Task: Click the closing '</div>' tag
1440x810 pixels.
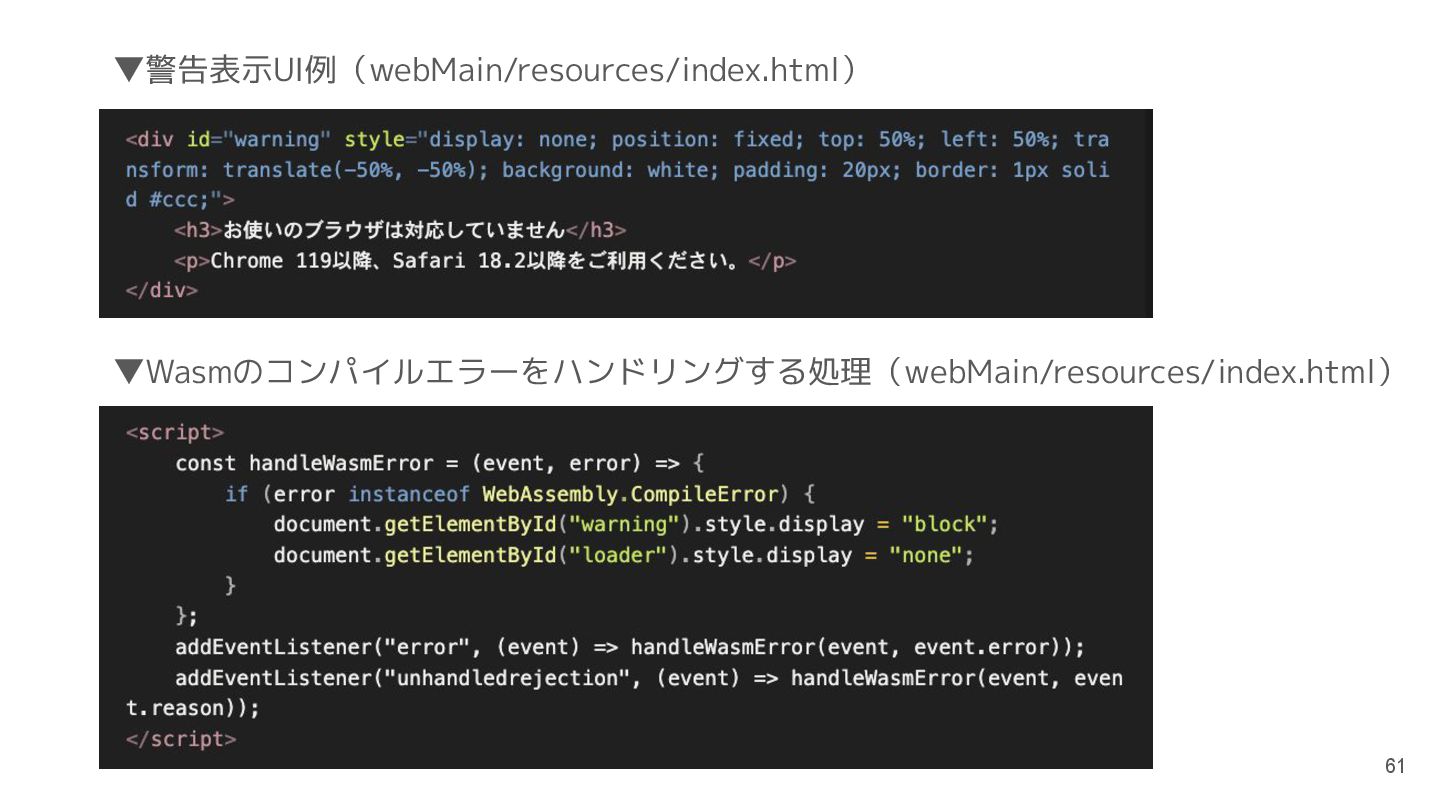Action: click(162, 291)
